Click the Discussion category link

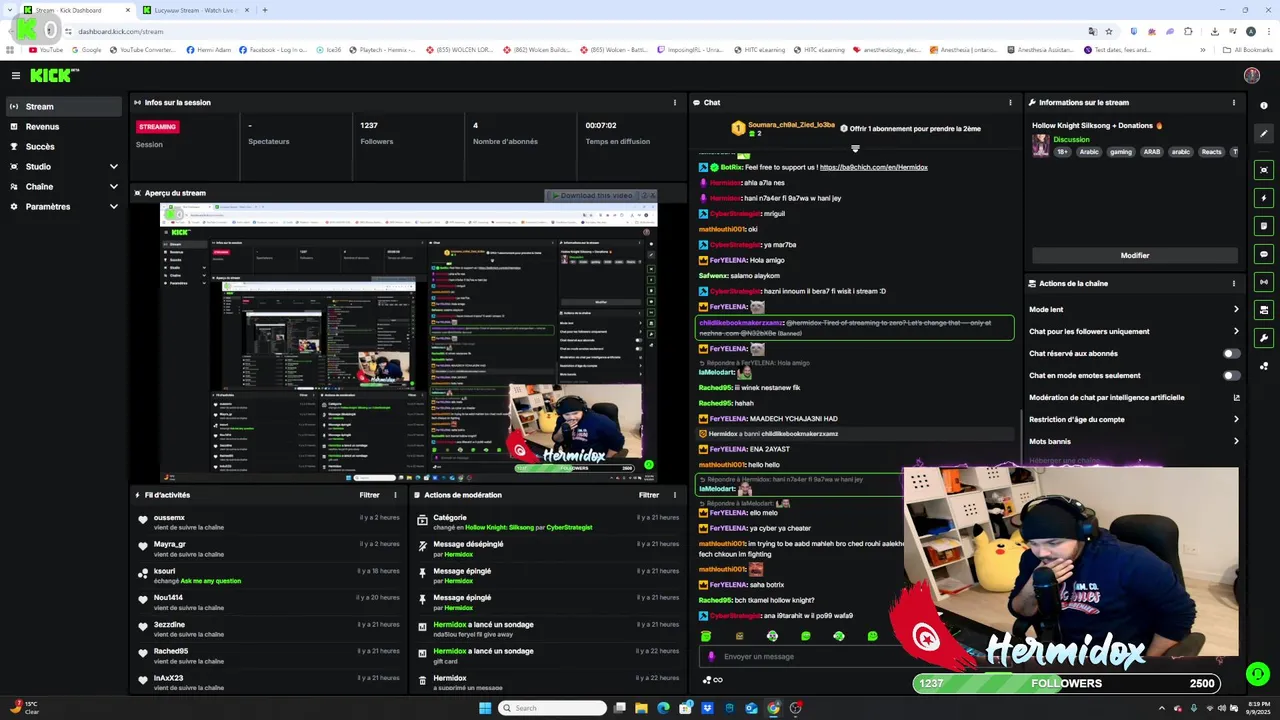[1071, 139]
